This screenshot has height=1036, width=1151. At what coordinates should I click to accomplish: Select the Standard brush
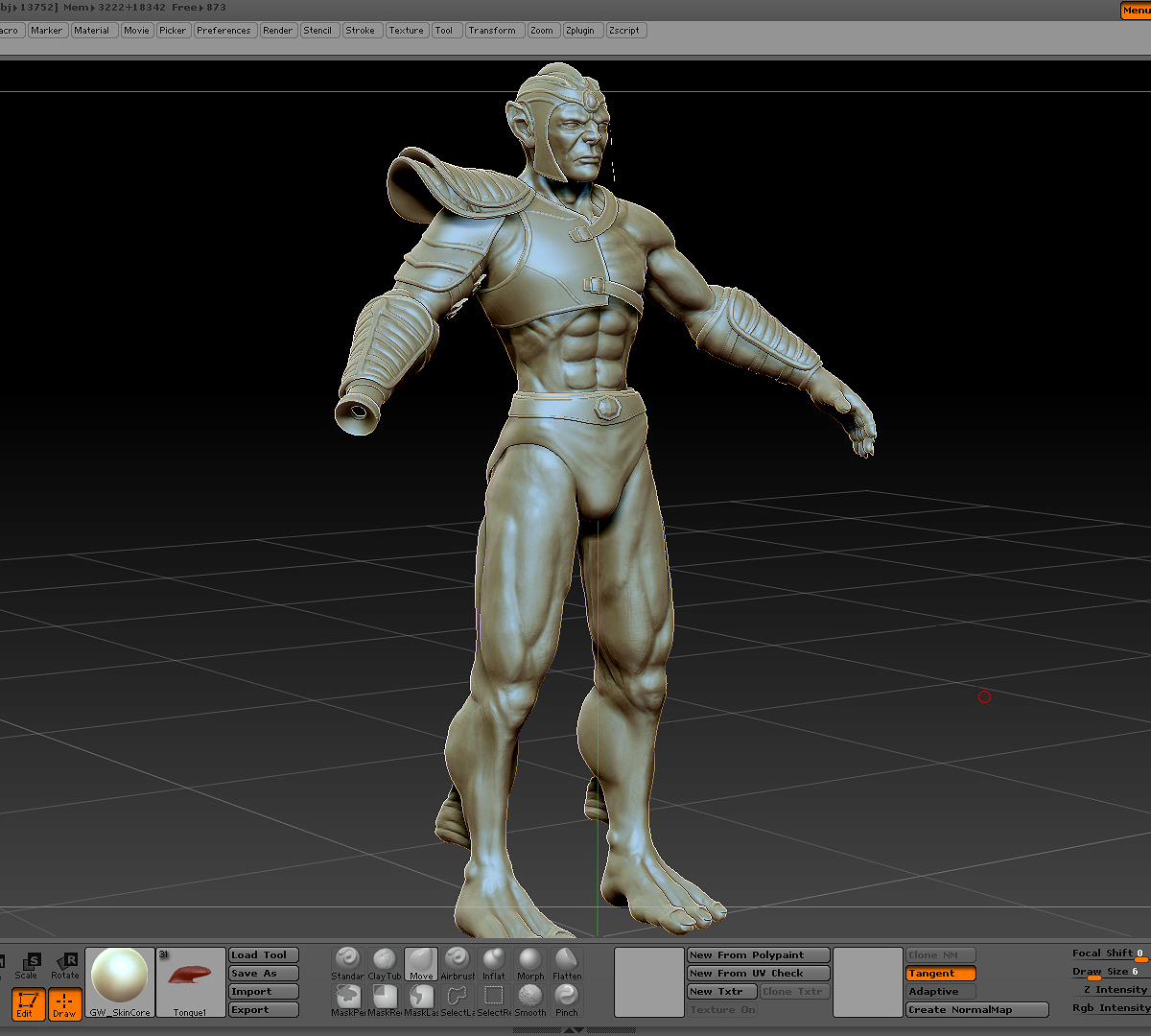pos(348,963)
